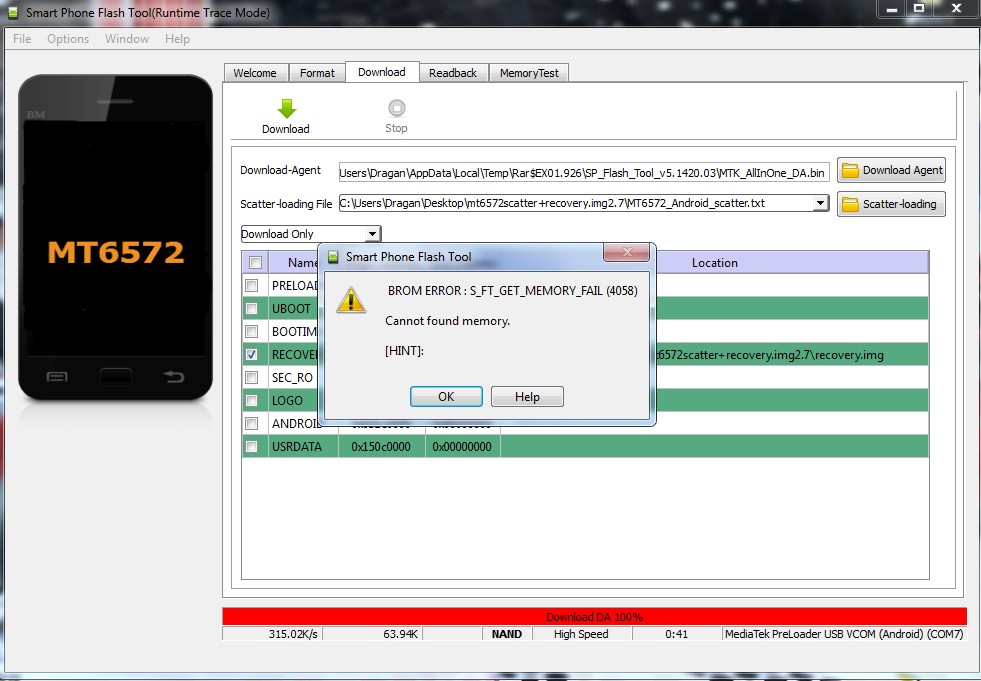
Task: Switch to the Welcome tab
Action: coord(255,73)
